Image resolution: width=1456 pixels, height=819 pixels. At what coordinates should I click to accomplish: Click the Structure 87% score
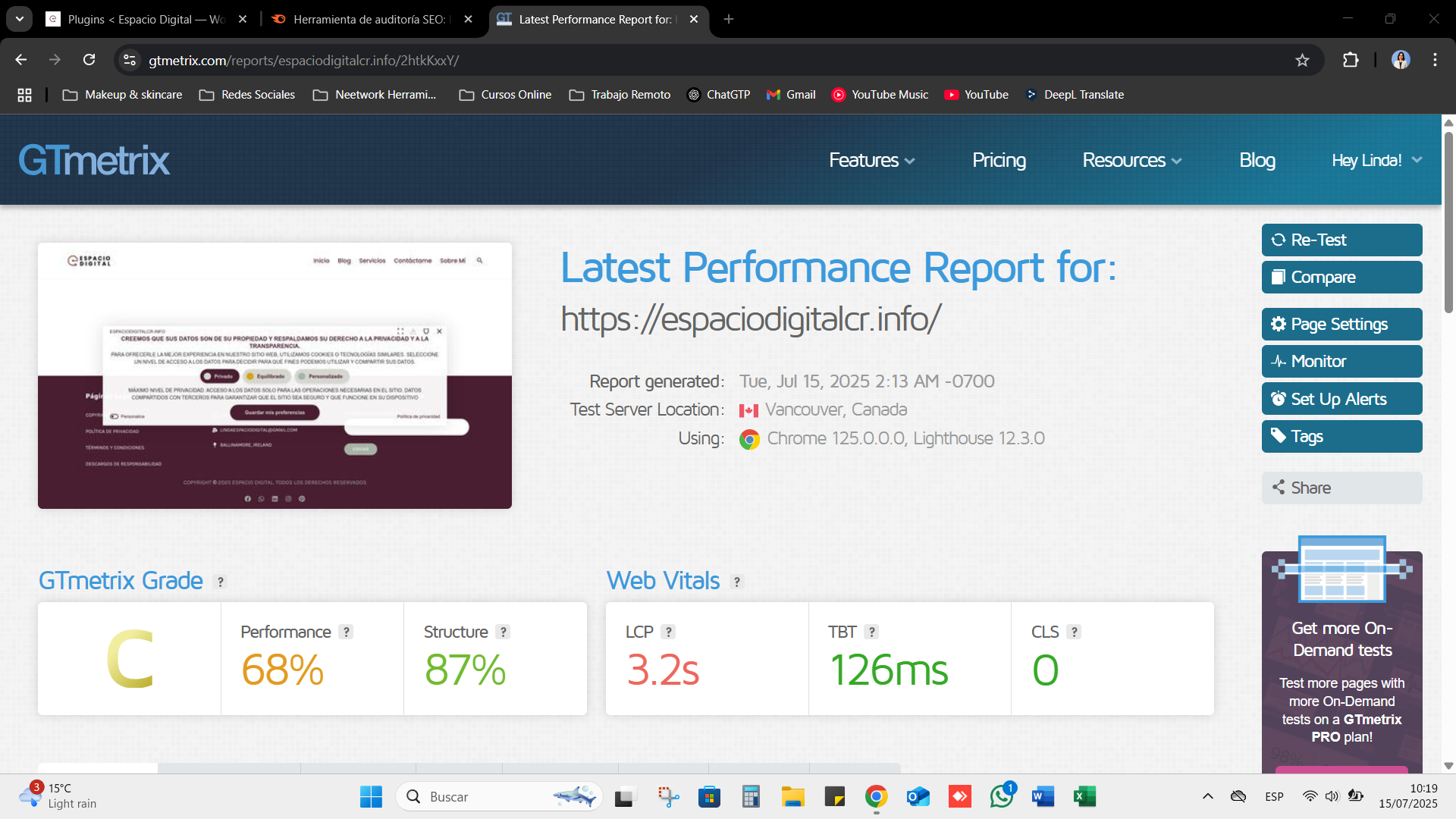465,670
